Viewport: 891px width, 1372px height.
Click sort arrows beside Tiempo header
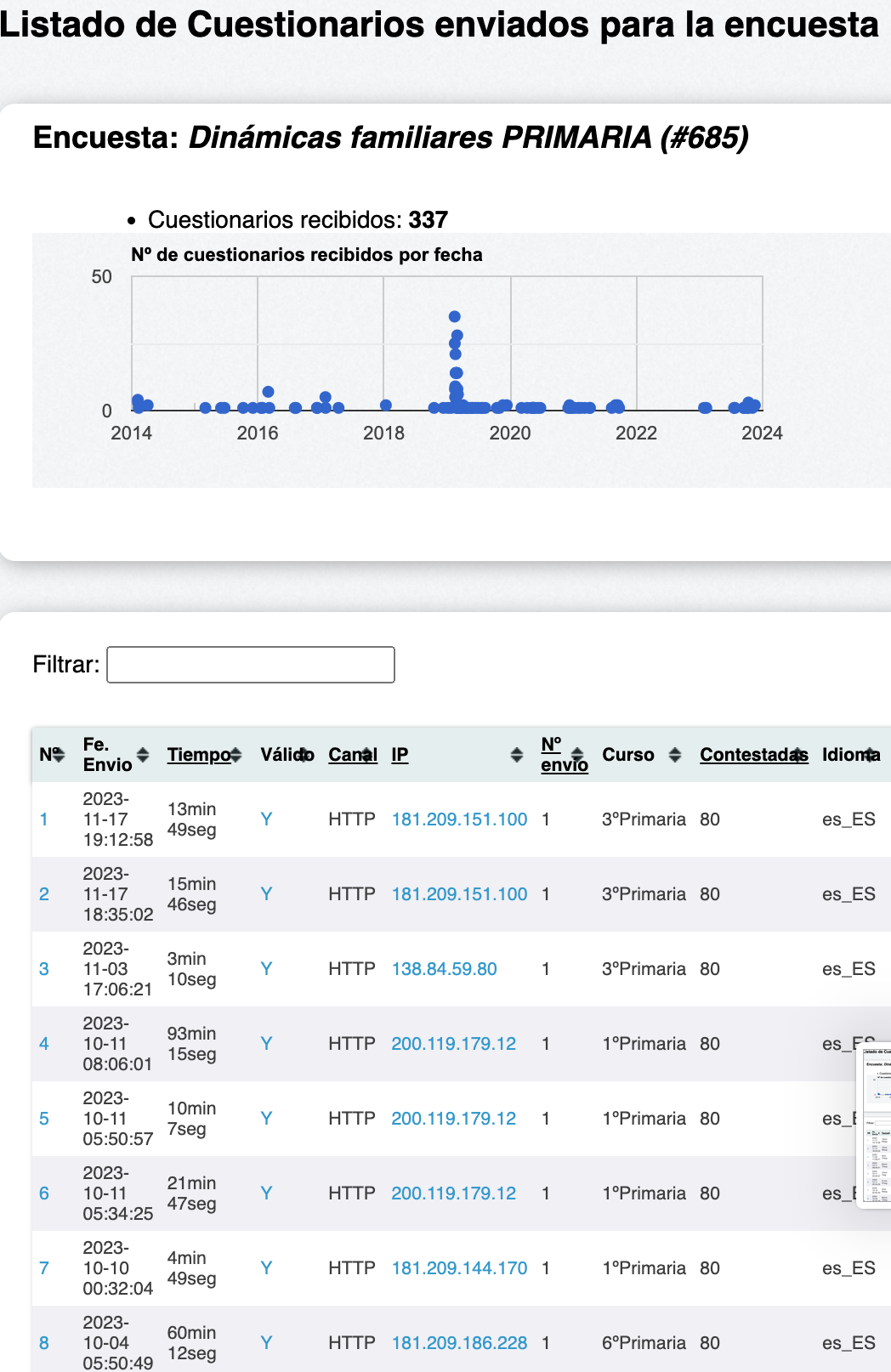(236, 755)
